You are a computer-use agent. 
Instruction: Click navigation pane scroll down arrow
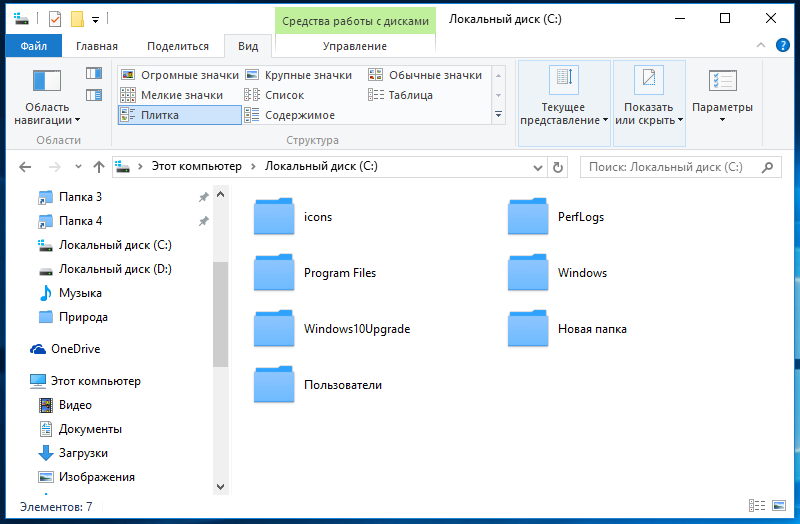click(x=220, y=487)
